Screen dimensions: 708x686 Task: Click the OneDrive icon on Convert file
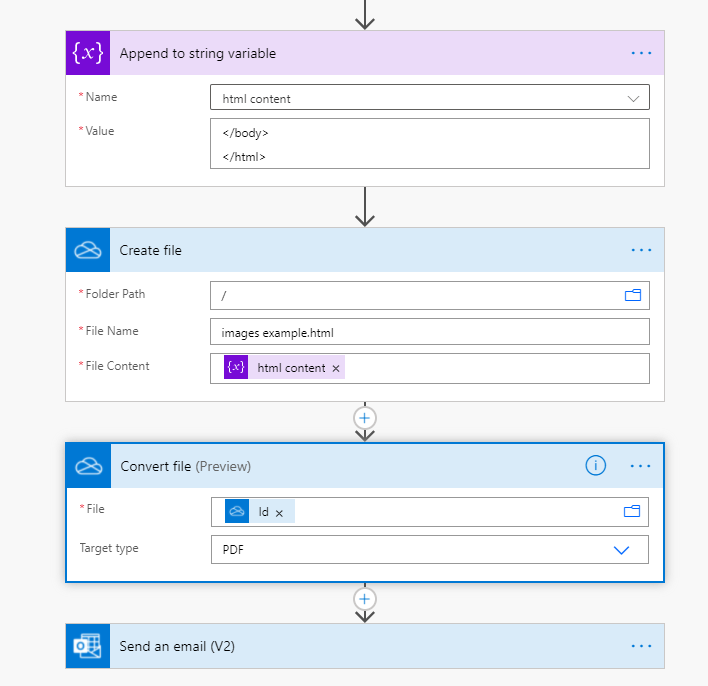(88, 466)
